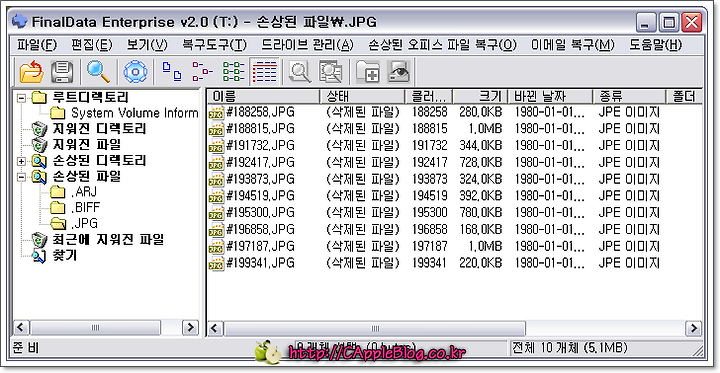Click right arrow of file list scrollbar
The image size is (720, 373).
693,329
